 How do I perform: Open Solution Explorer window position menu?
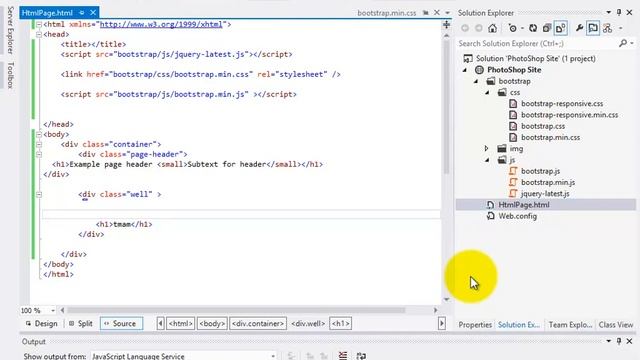point(609,13)
